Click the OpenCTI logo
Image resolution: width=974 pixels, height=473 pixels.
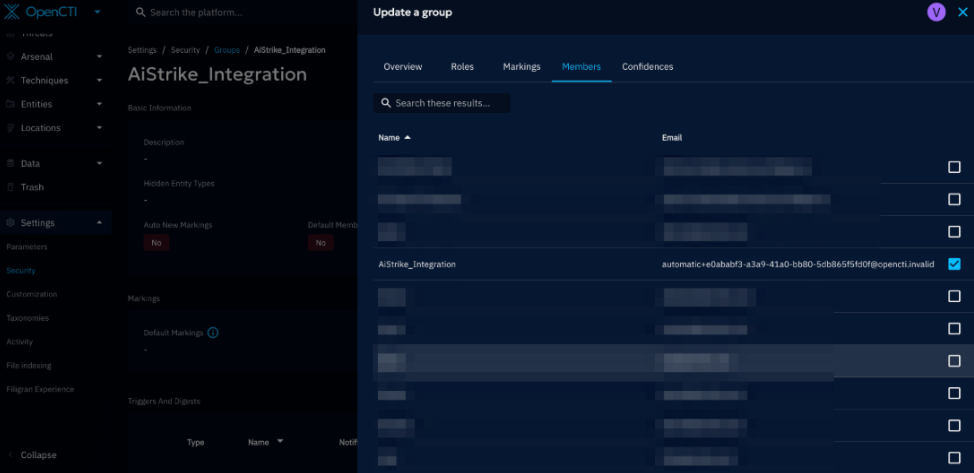point(40,11)
